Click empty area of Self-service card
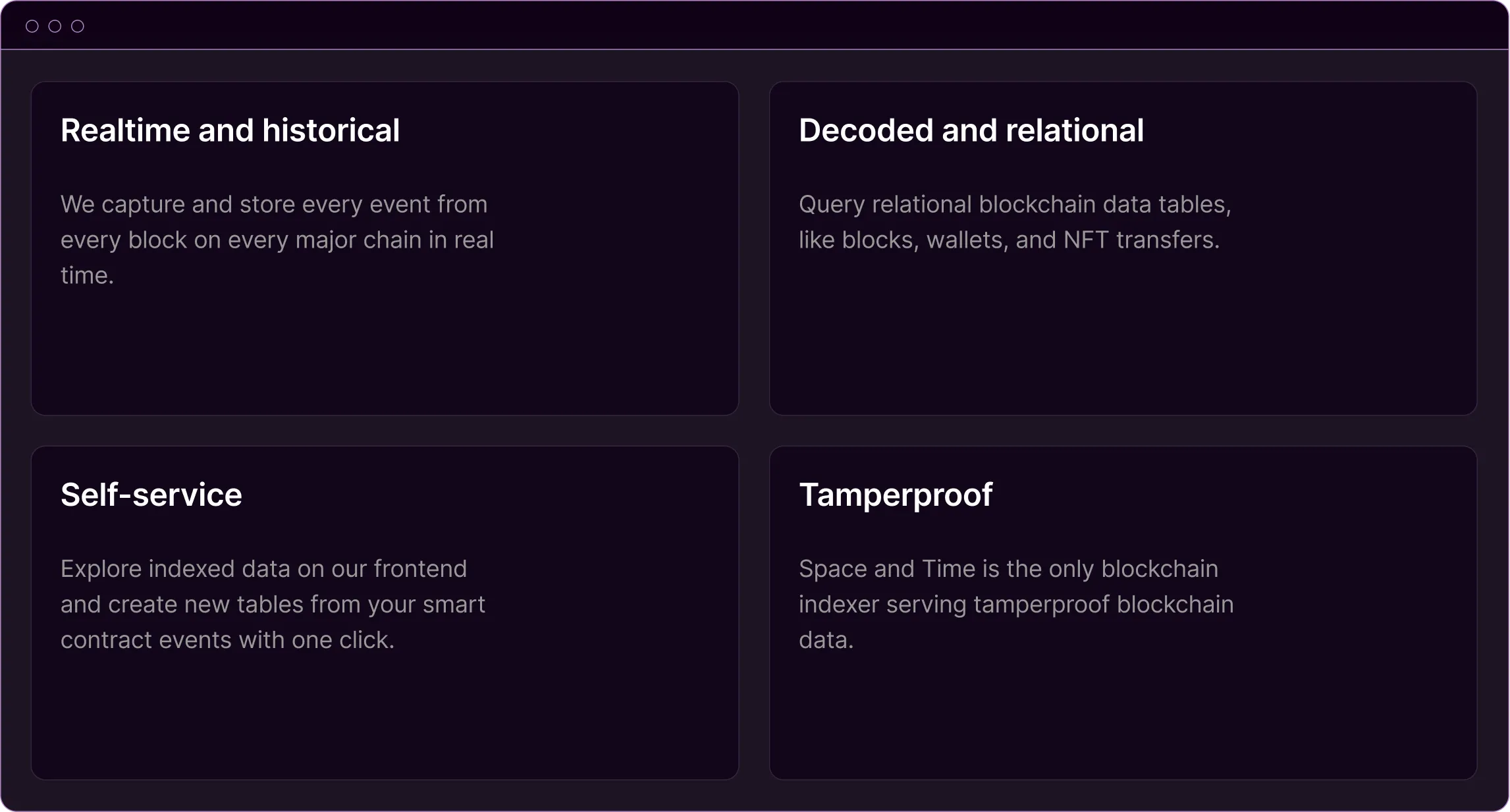The height and width of the screenshot is (812, 1510). [x=385, y=718]
